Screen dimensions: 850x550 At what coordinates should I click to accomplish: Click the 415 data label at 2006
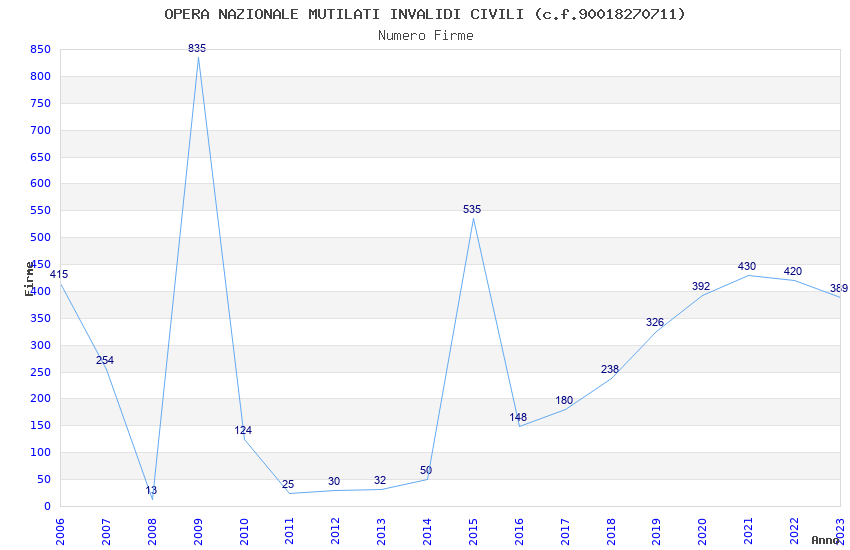[59, 274]
